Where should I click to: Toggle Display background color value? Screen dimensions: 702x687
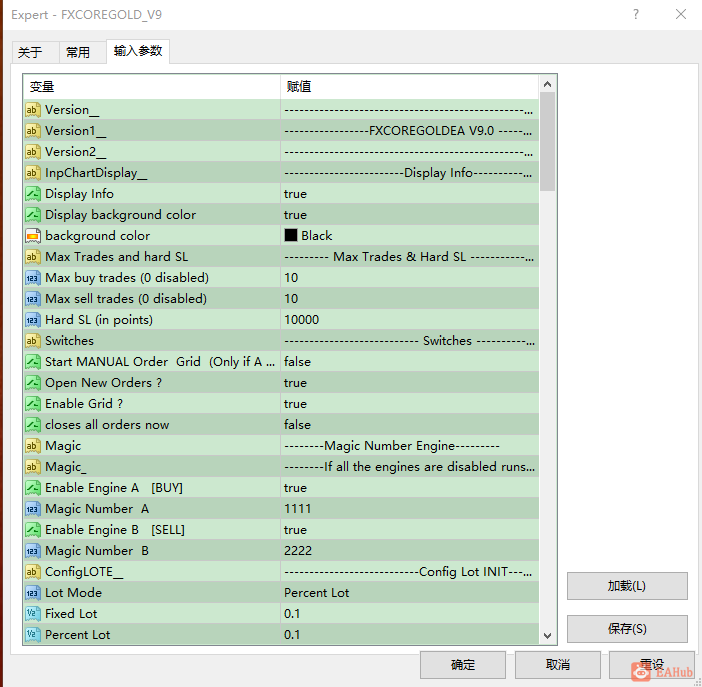pyautogui.click(x=410, y=215)
